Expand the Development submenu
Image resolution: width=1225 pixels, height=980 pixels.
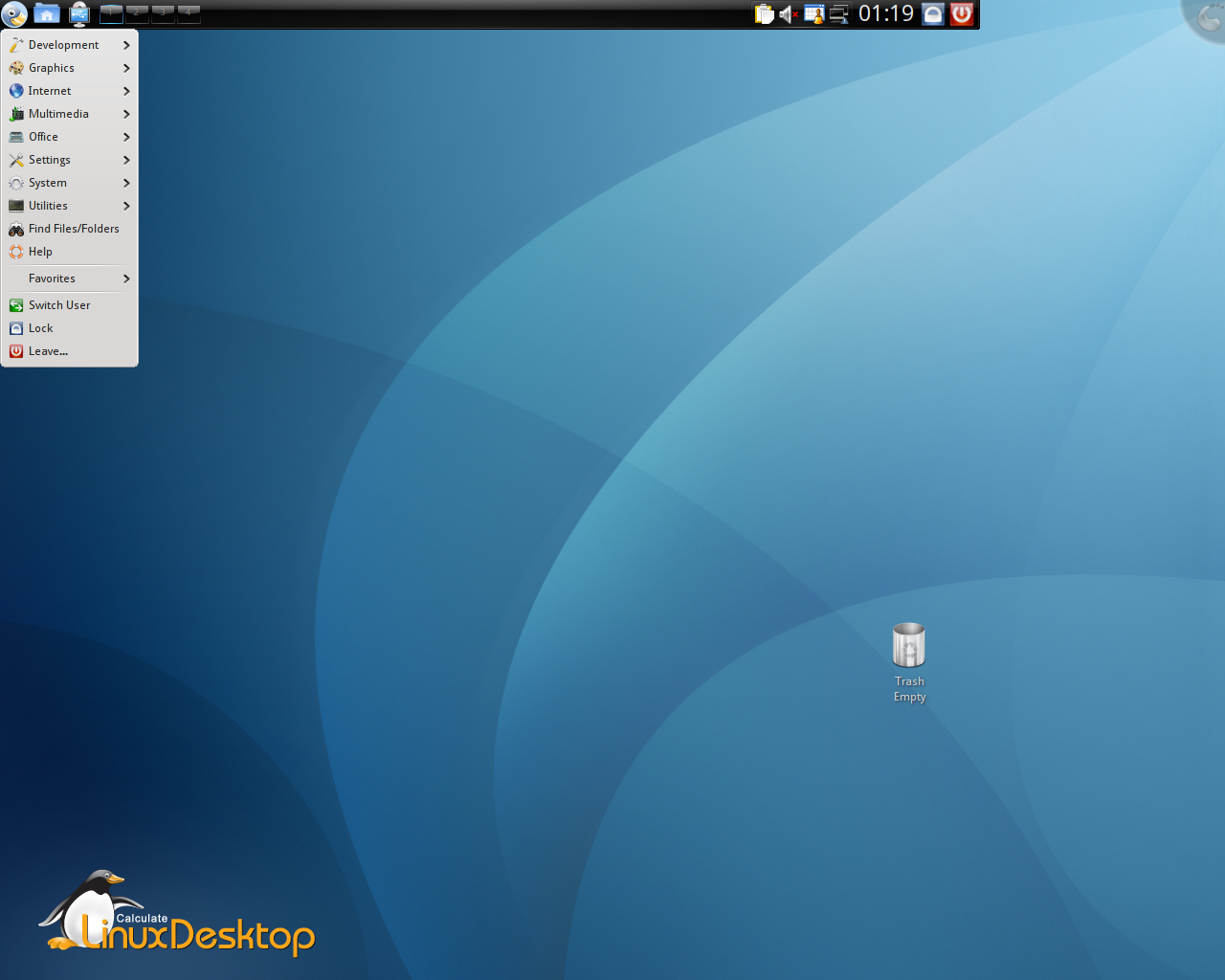(x=70, y=45)
